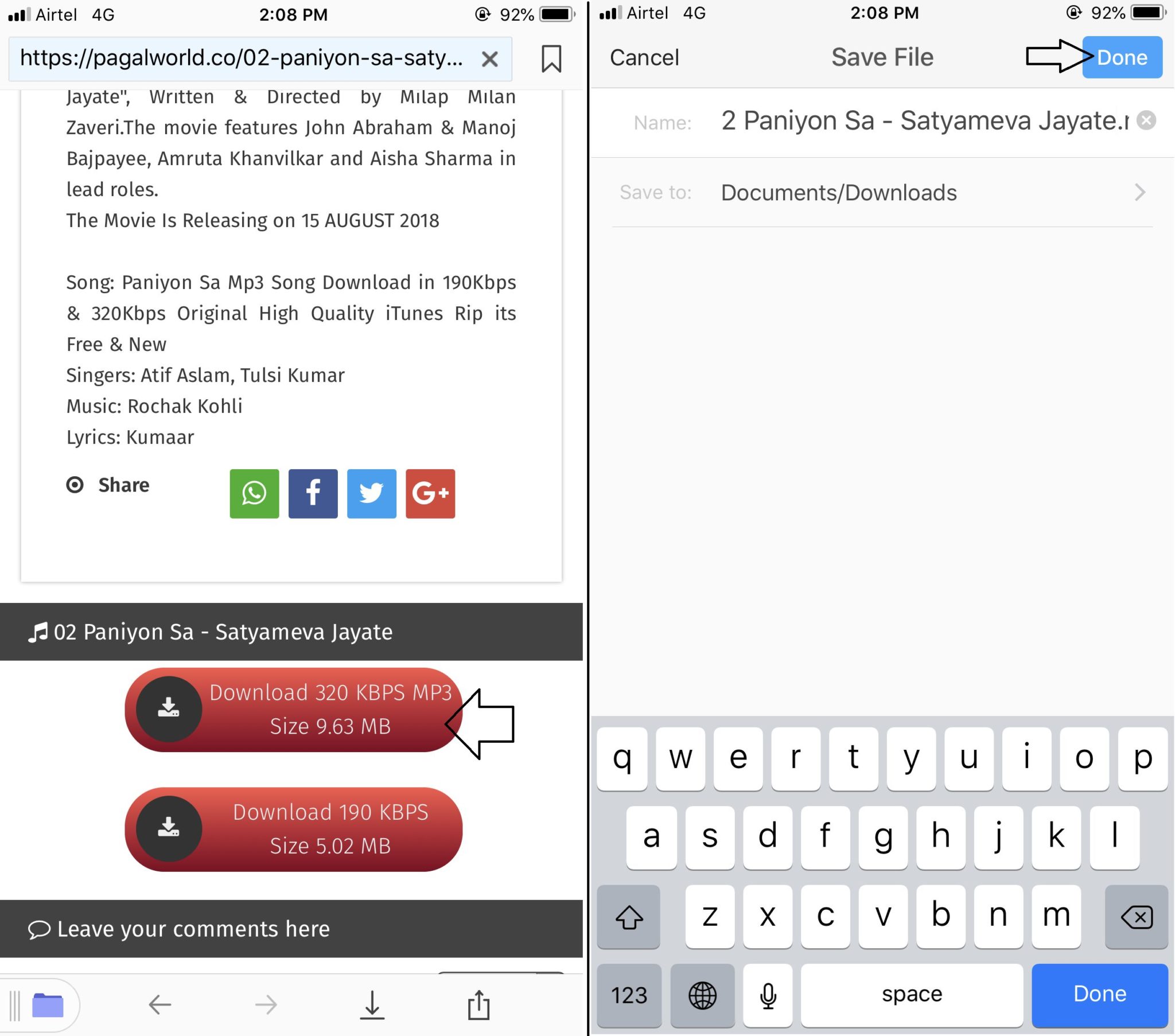
Task: Tap the u key
Action: tap(969, 758)
